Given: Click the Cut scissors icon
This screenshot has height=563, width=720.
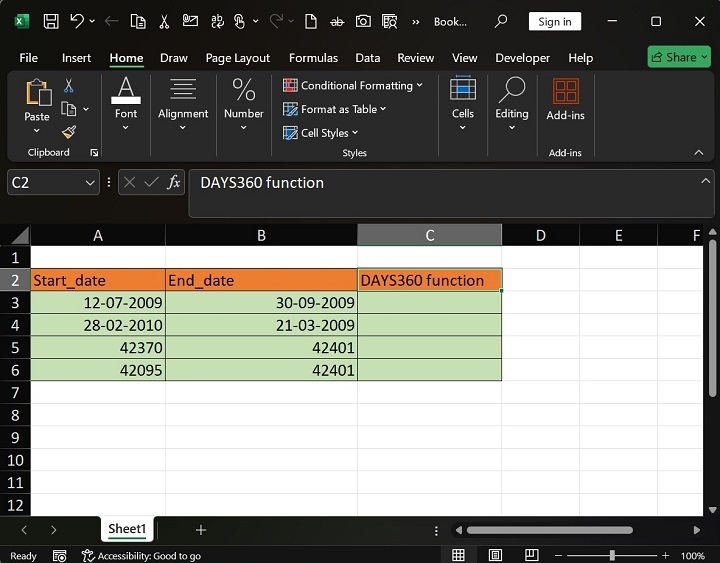Looking at the screenshot, I should (69, 87).
